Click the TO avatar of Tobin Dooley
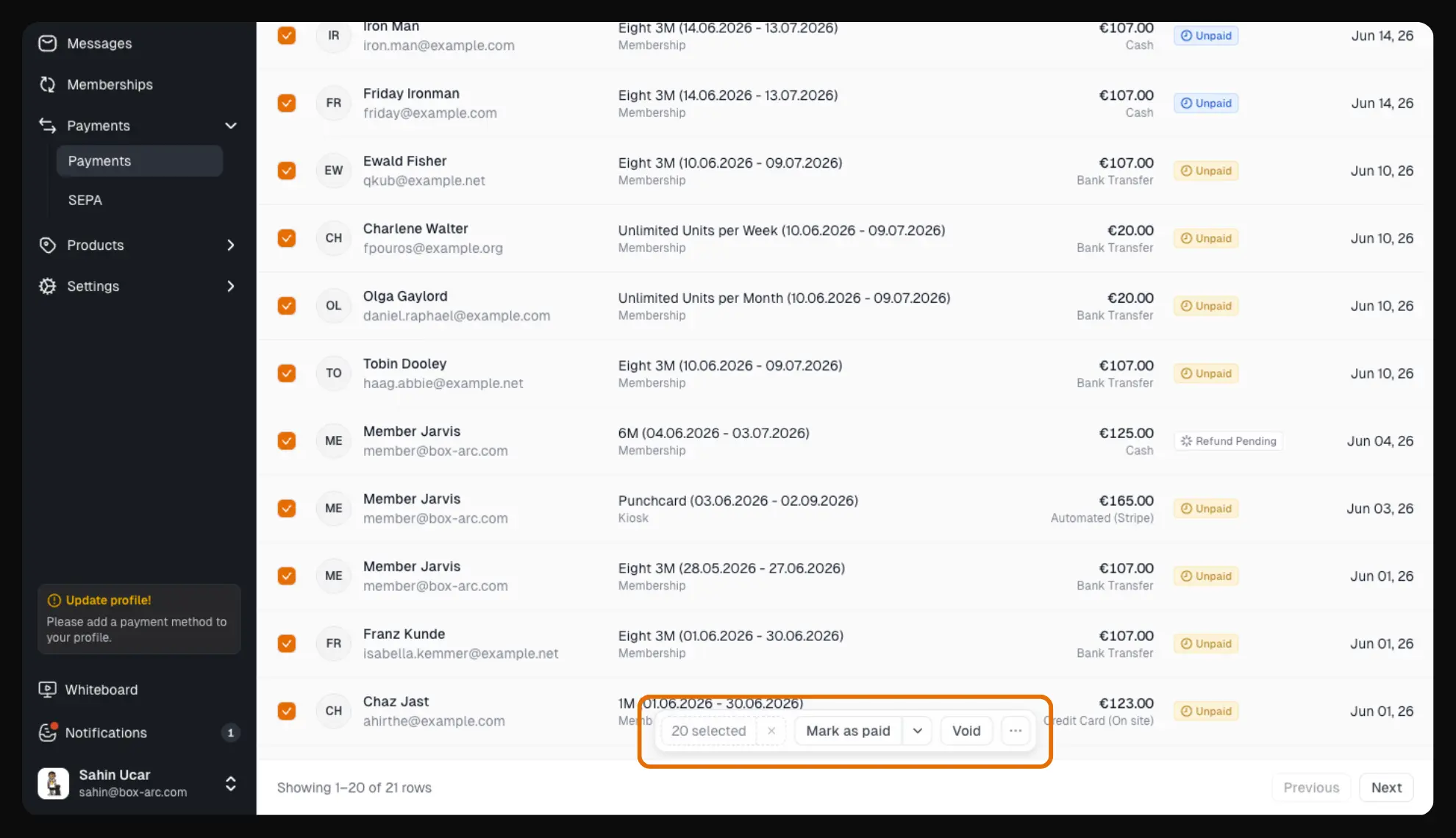Screen dimensions: 1456x838 tap(334, 373)
